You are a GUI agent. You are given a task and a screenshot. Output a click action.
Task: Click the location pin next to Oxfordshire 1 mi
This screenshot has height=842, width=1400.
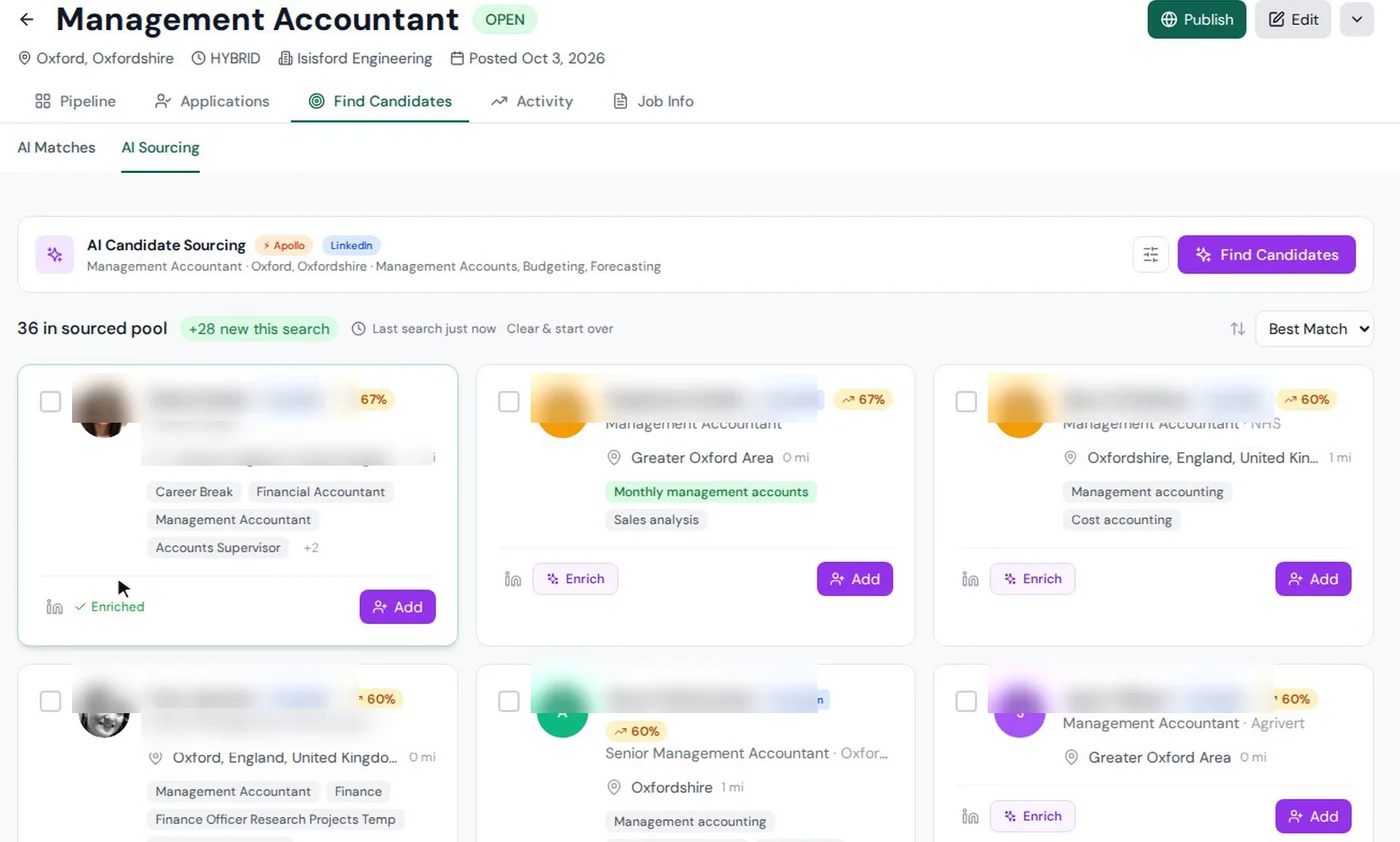click(614, 787)
